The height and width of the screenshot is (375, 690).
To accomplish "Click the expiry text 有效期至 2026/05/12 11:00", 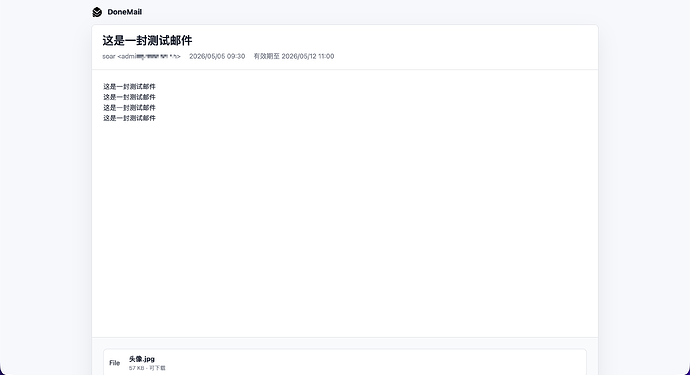I will pos(294,56).
